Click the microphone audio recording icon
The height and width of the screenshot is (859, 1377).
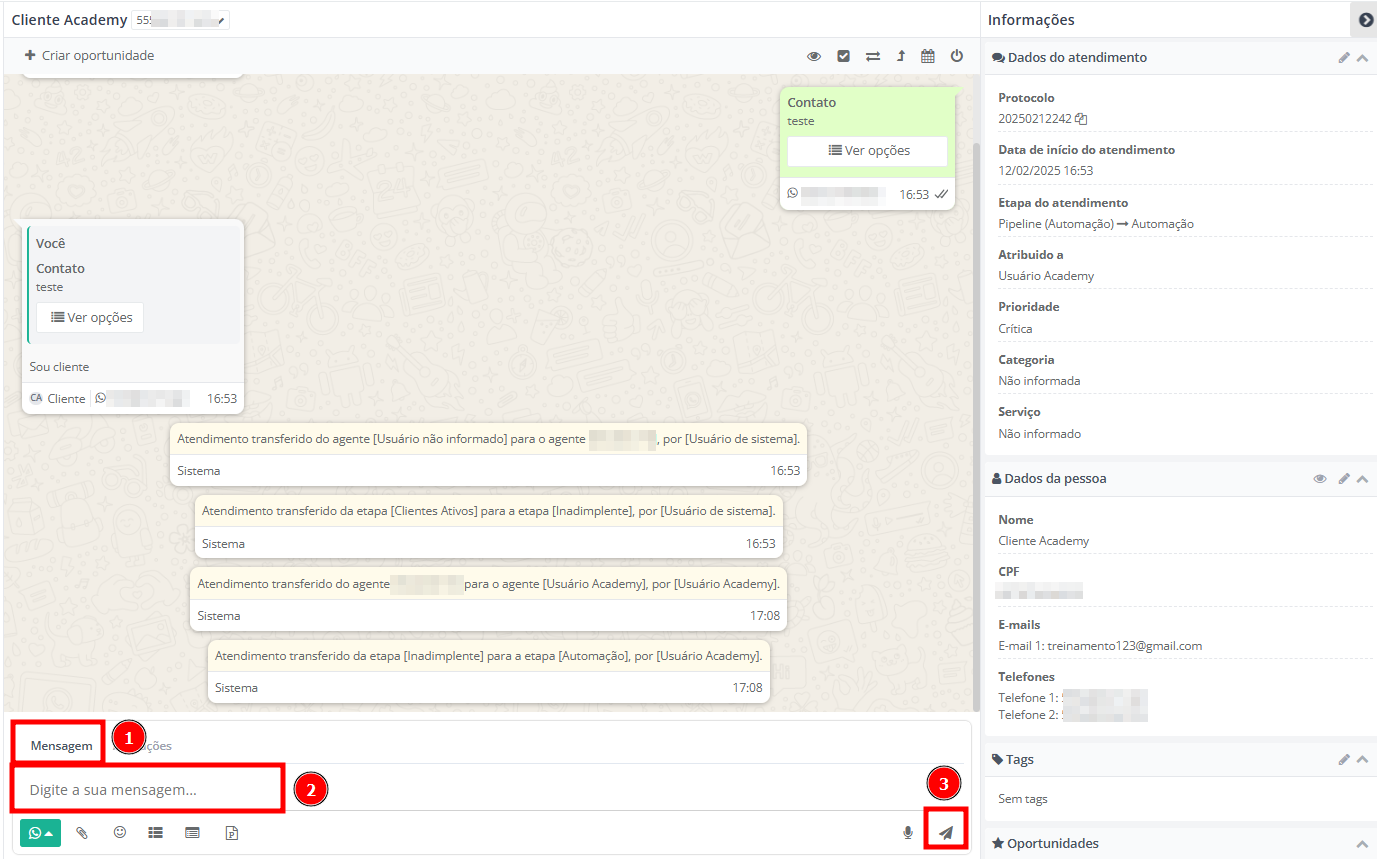click(908, 832)
